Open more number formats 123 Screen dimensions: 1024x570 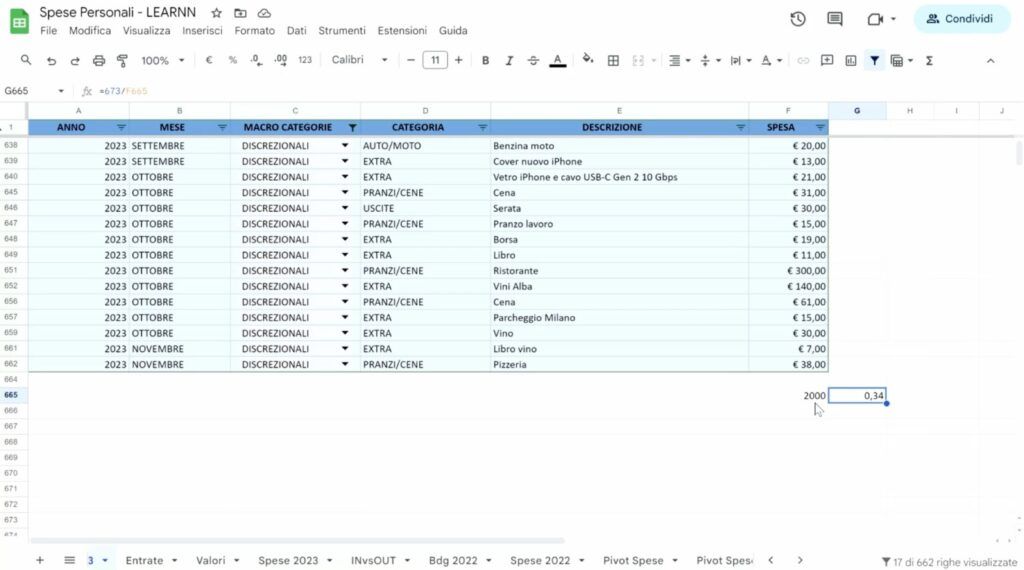(x=305, y=60)
